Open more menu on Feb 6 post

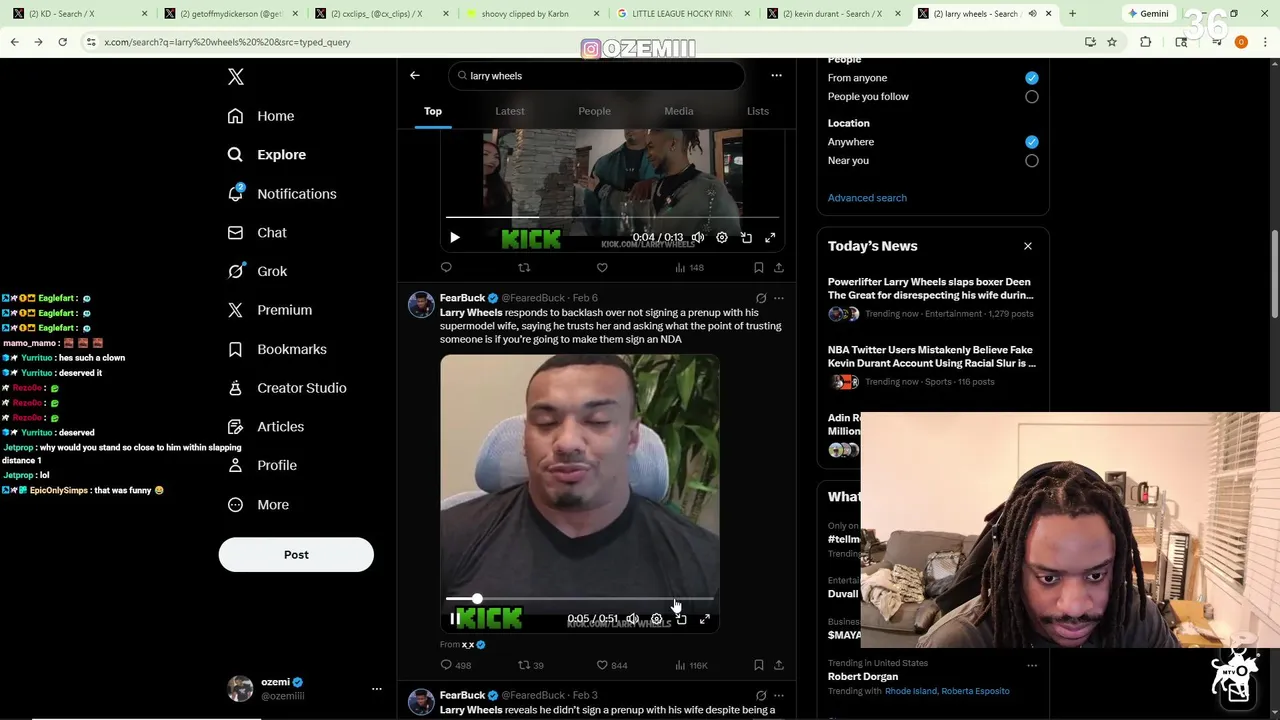click(779, 298)
